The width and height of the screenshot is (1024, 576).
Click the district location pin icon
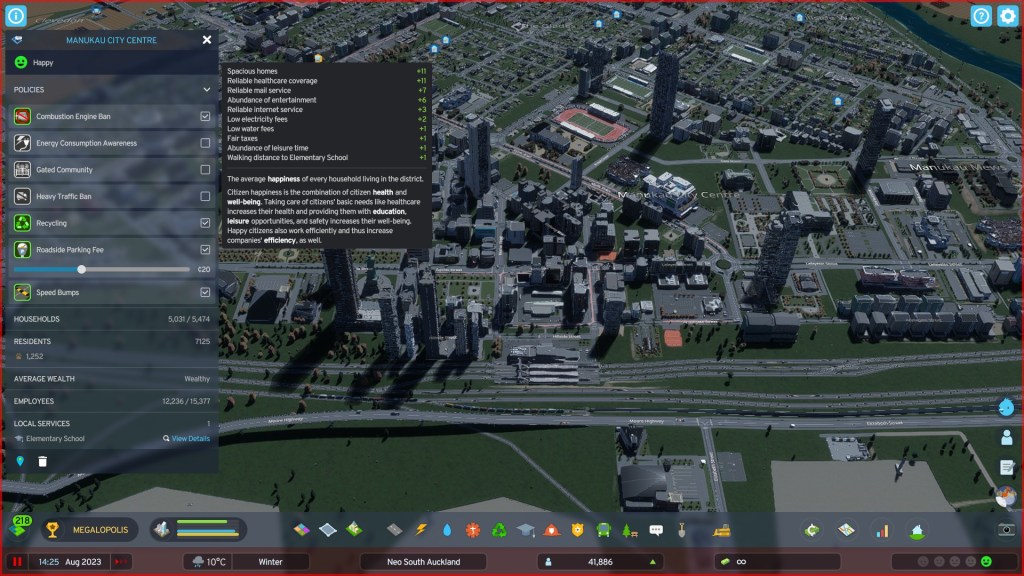pyautogui.click(x=20, y=461)
